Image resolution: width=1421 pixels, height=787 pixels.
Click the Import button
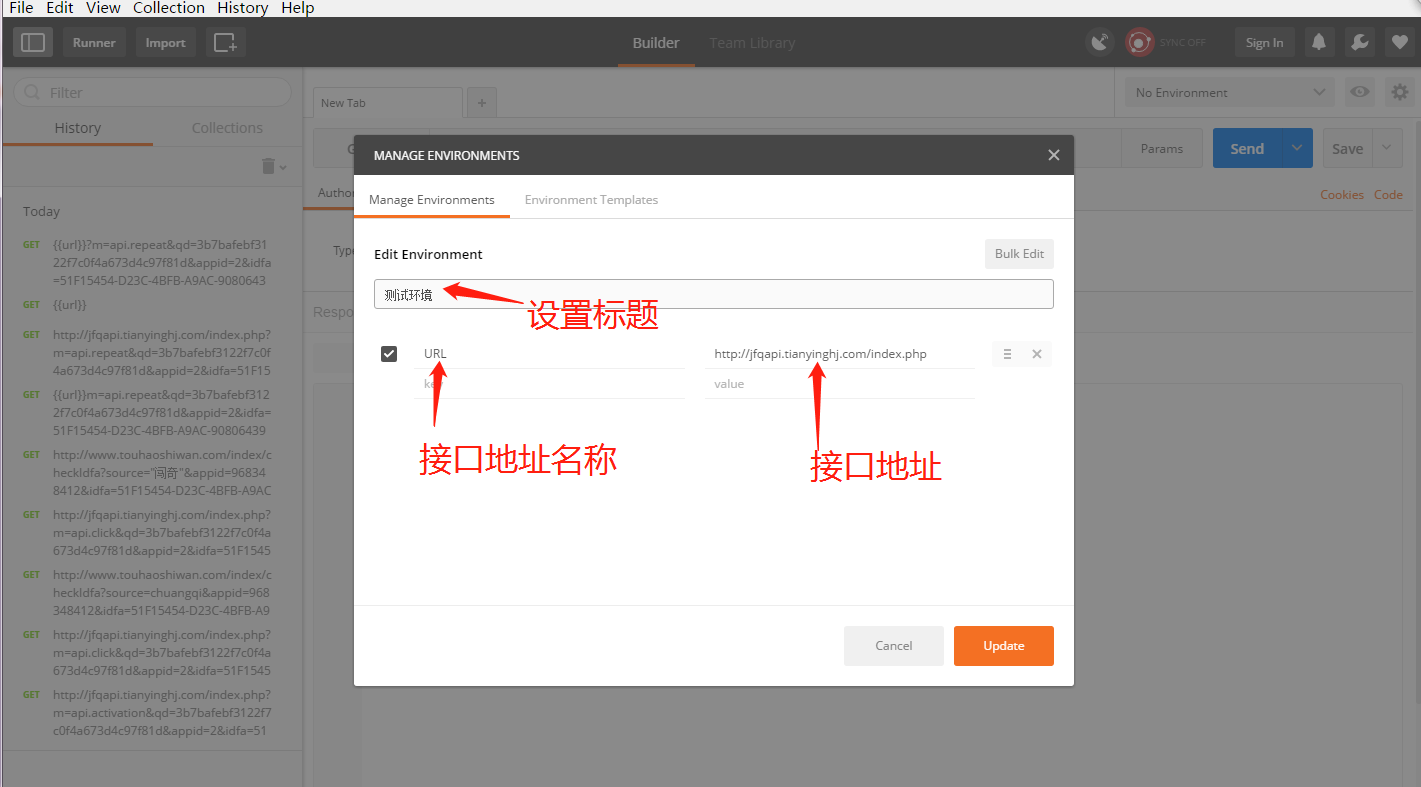coord(166,43)
